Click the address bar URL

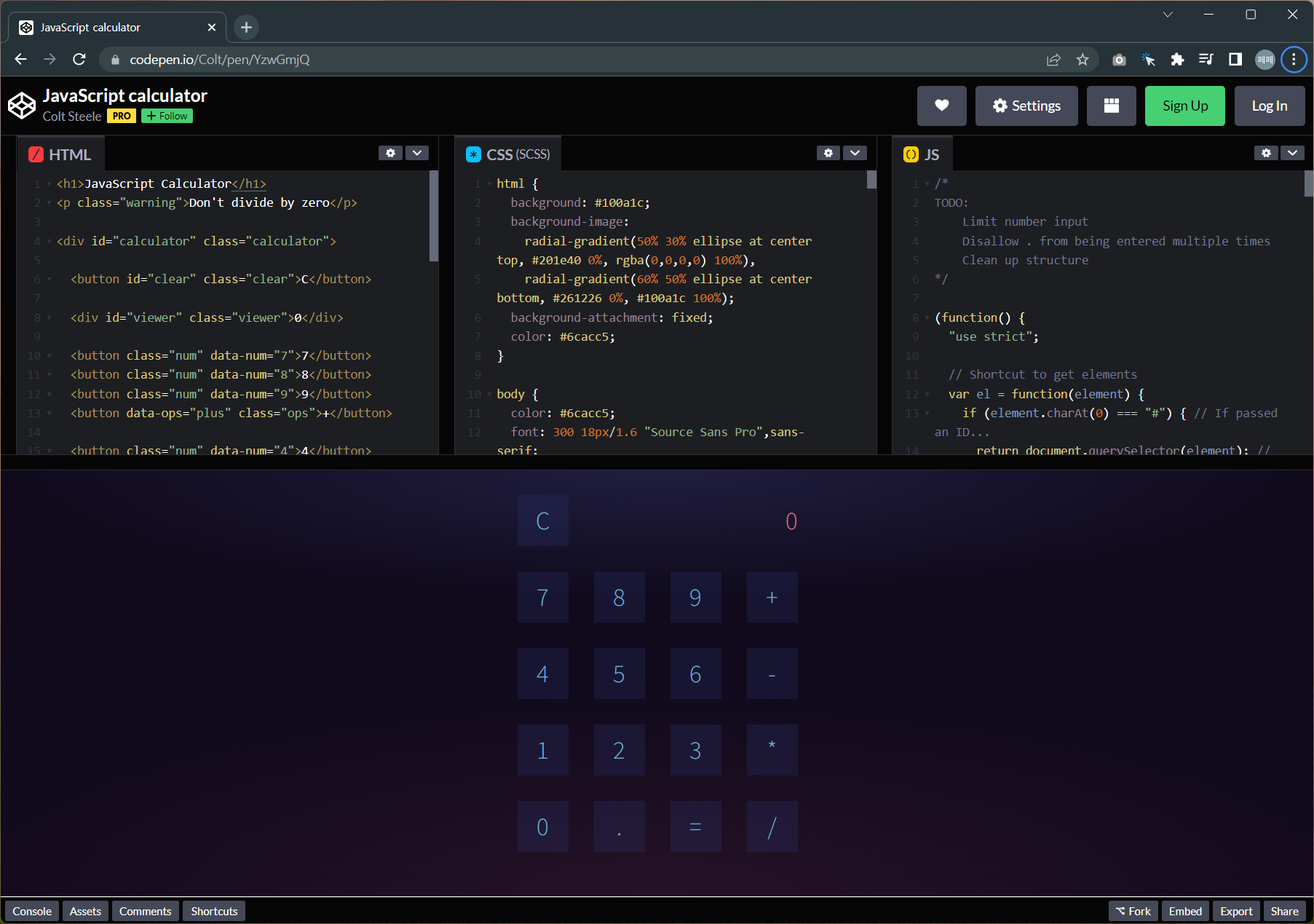tap(220, 60)
